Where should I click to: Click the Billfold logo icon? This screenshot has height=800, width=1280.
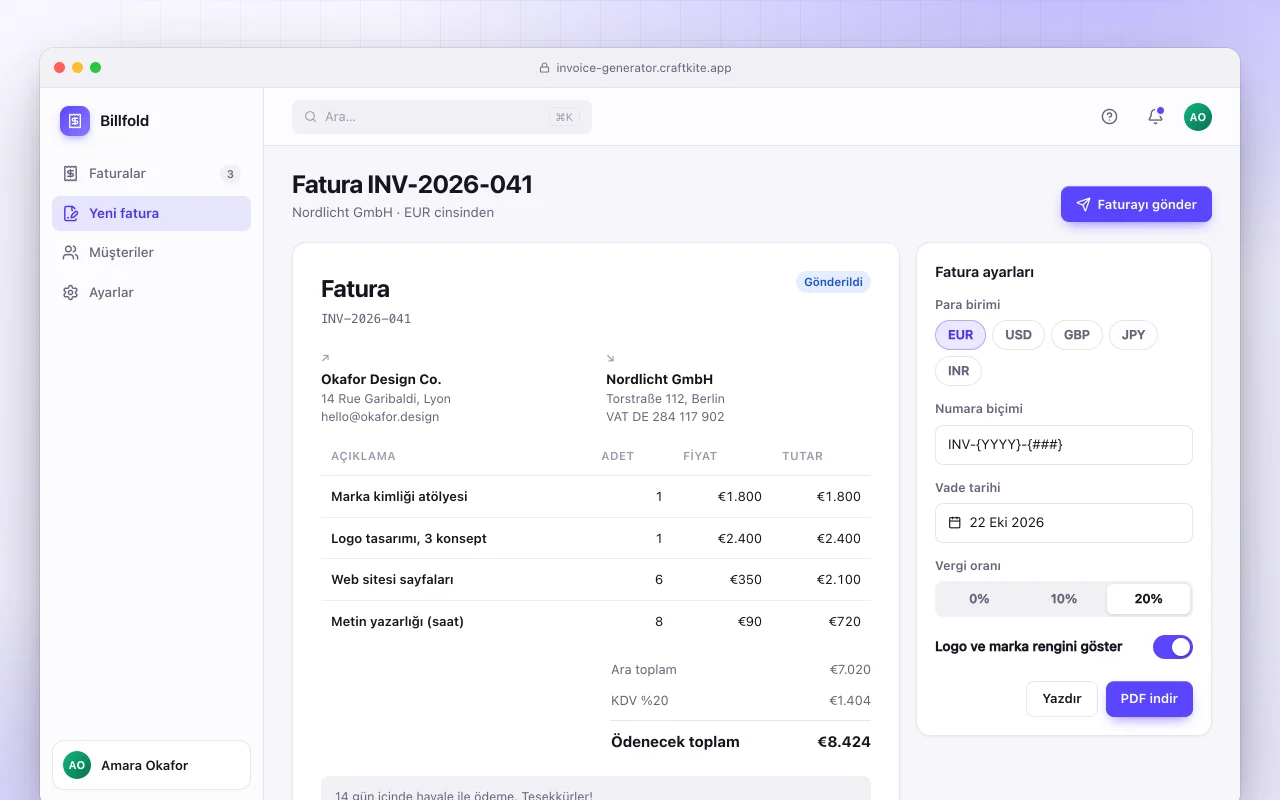pyautogui.click(x=75, y=121)
